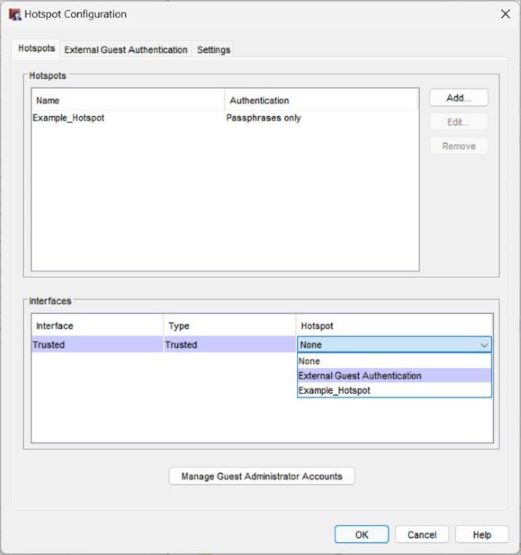
Task: Select the Example_Hotspot row in Hotspots list
Action: tap(225, 118)
